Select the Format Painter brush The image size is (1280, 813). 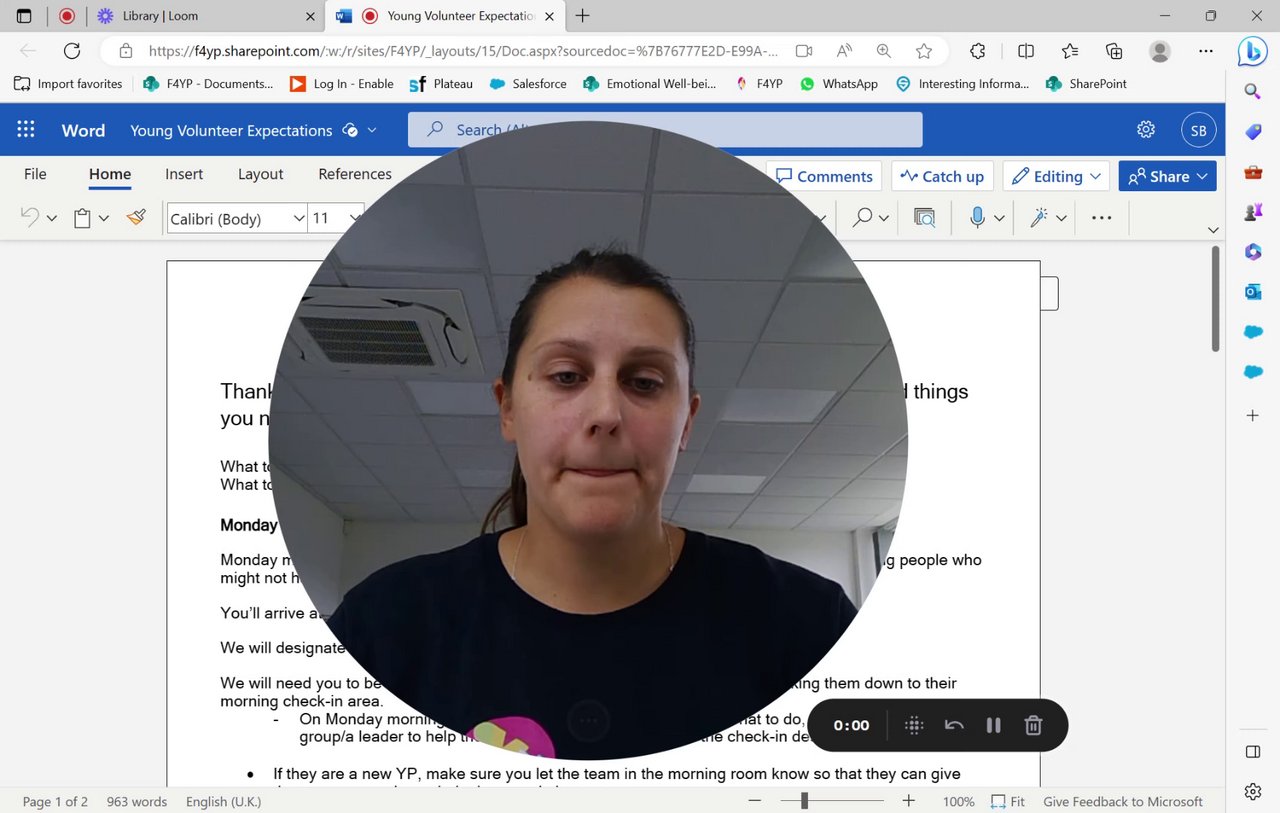pyautogui.click(x=137, y=217)
